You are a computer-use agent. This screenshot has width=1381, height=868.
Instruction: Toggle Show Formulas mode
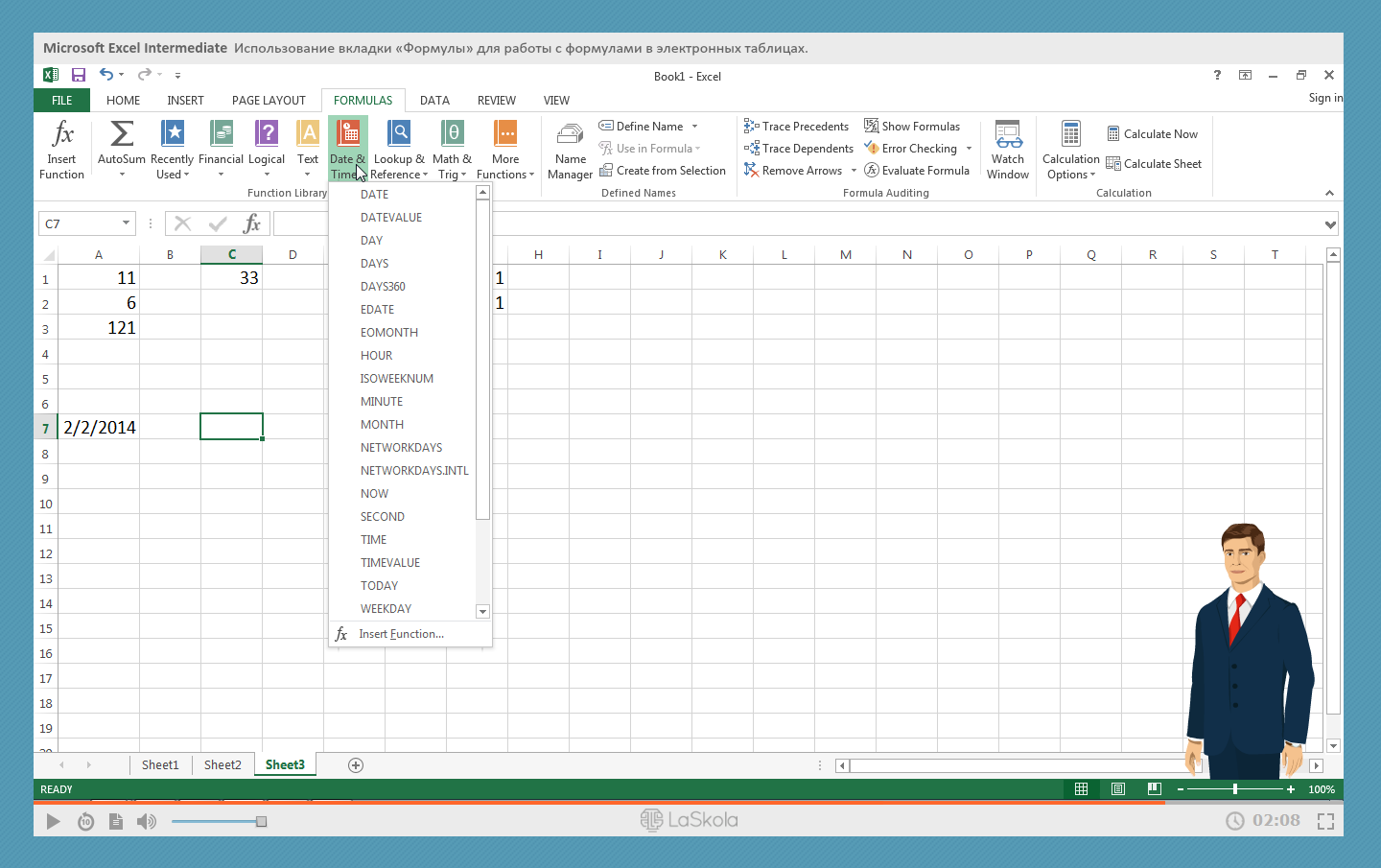[911, 127]
